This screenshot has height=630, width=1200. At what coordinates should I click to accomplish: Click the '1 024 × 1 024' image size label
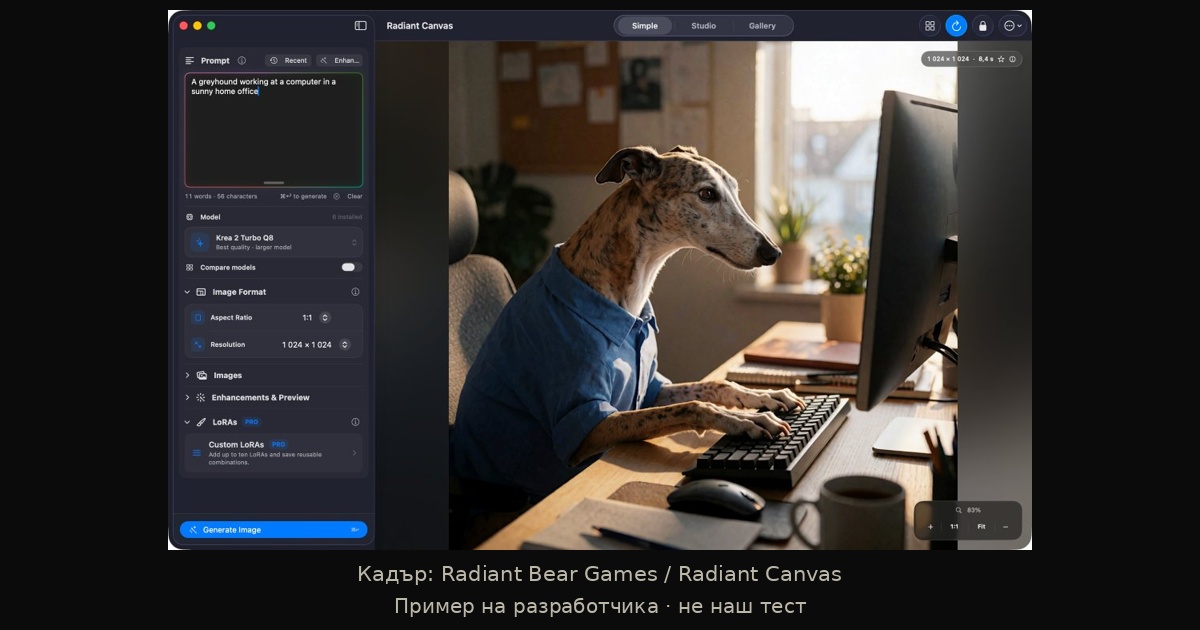pos(948,59)
